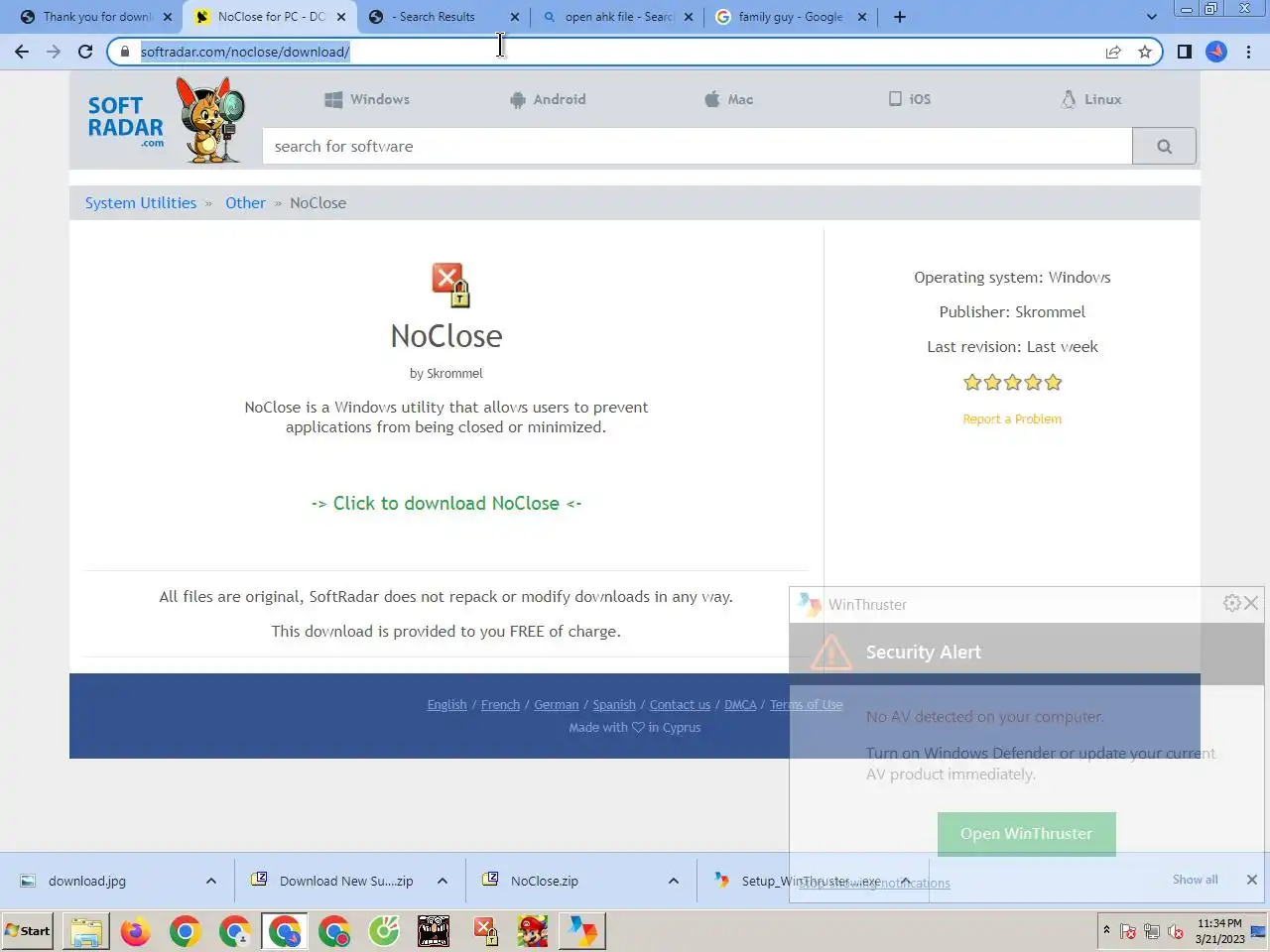
Task: Open the Report a Problem link
Action: click(x=1012, y=418)
